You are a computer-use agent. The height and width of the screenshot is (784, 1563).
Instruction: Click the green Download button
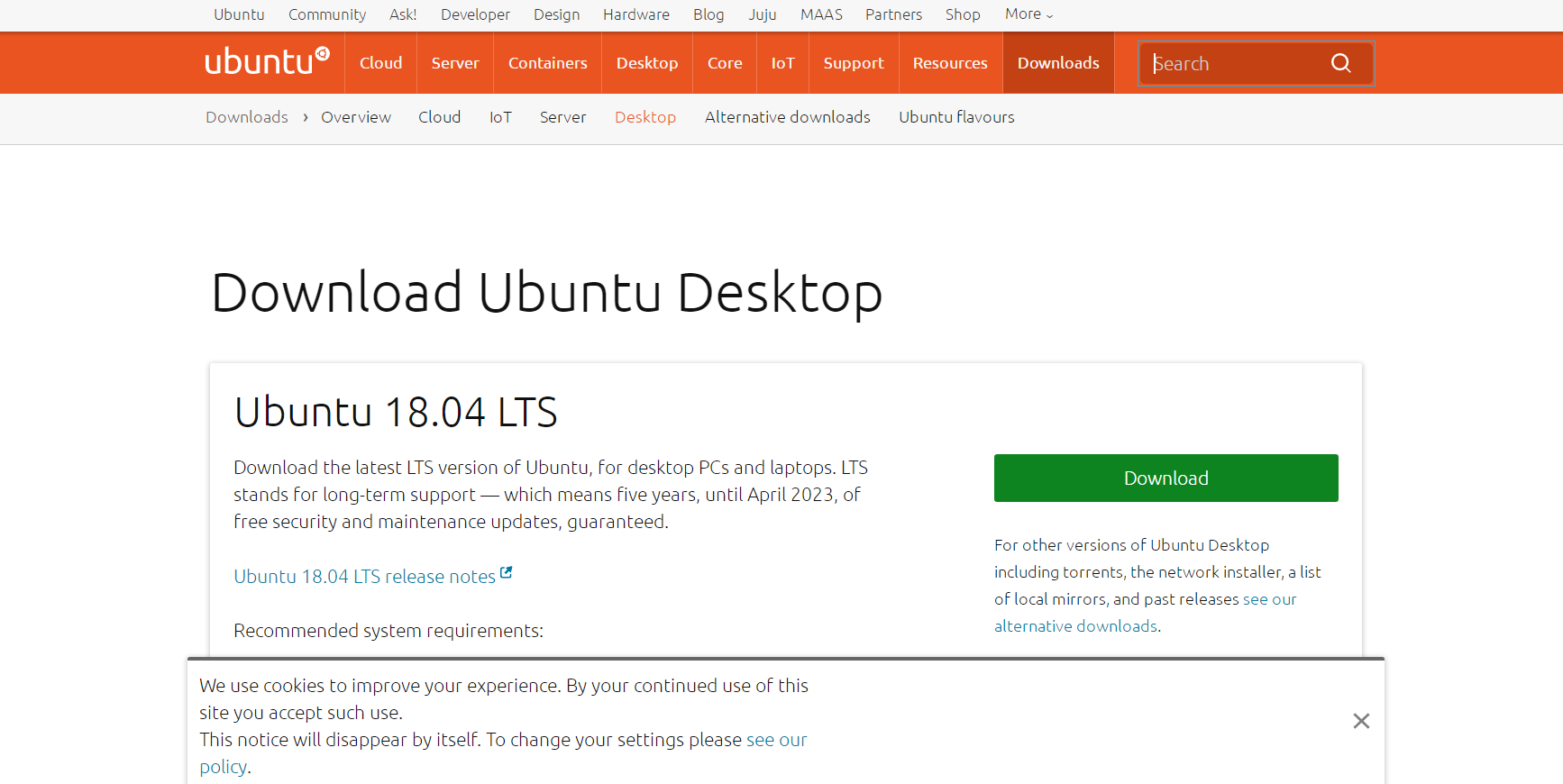tap(1165, 478)
